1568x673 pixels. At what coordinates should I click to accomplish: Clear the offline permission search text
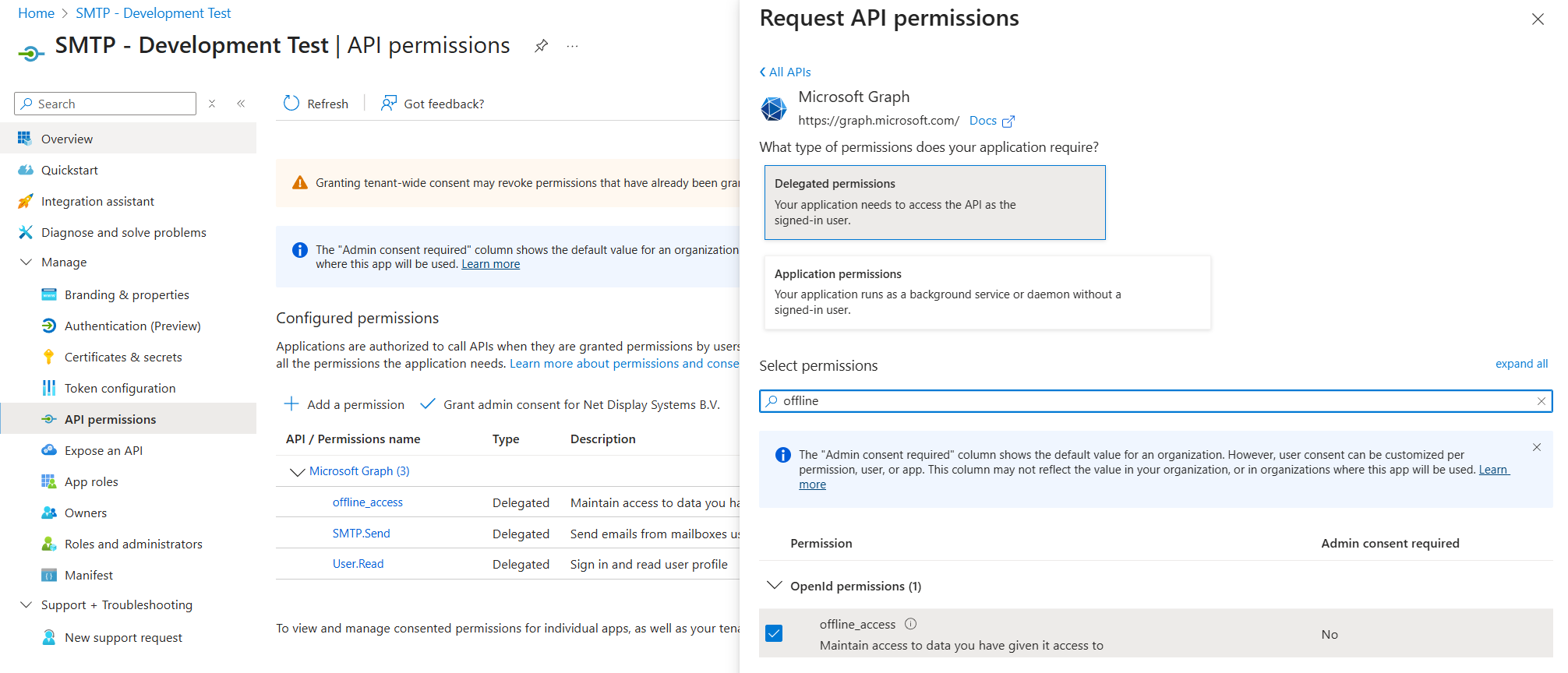pyautogui.click(x=1541, y=401)
